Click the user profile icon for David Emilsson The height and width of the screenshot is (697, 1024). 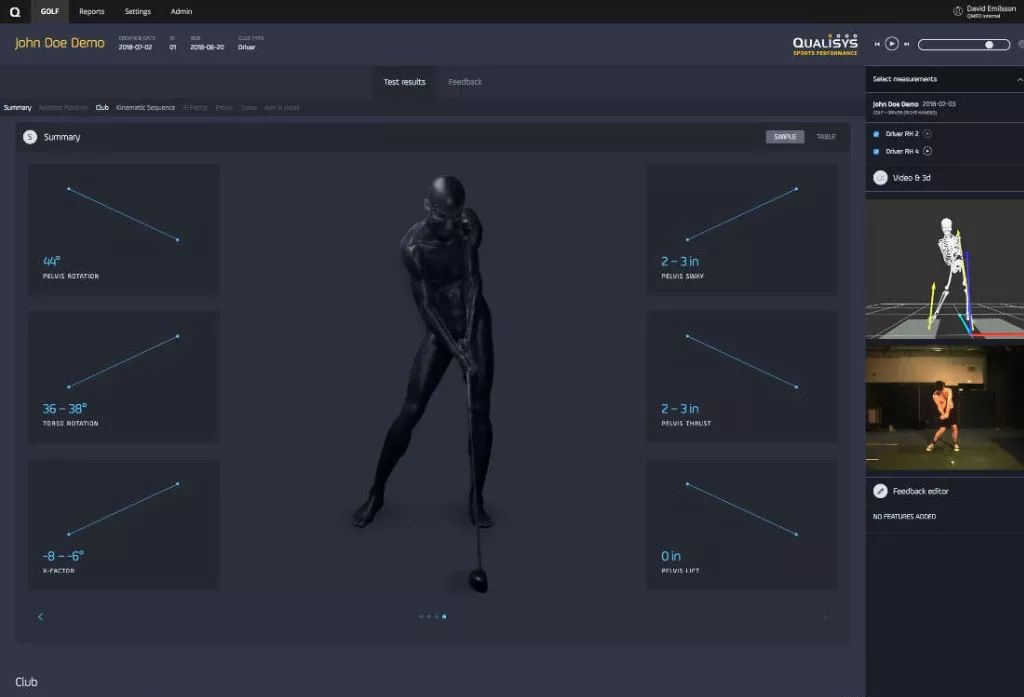click(958, 12)
